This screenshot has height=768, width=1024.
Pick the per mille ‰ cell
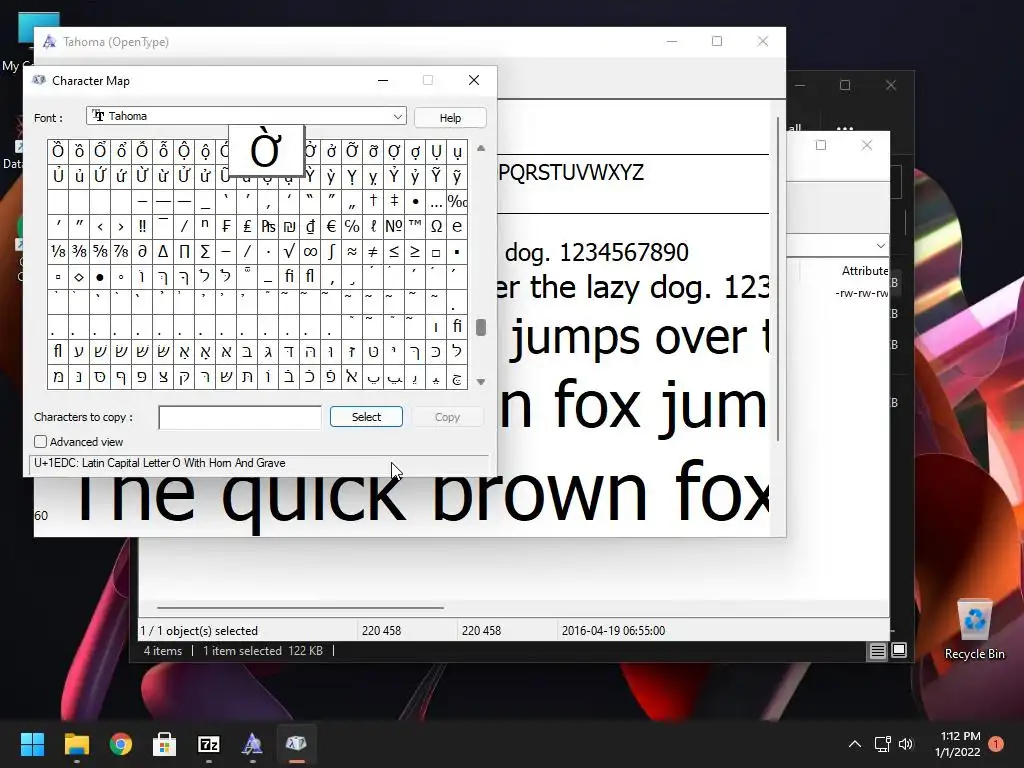(x=457, y=201)
